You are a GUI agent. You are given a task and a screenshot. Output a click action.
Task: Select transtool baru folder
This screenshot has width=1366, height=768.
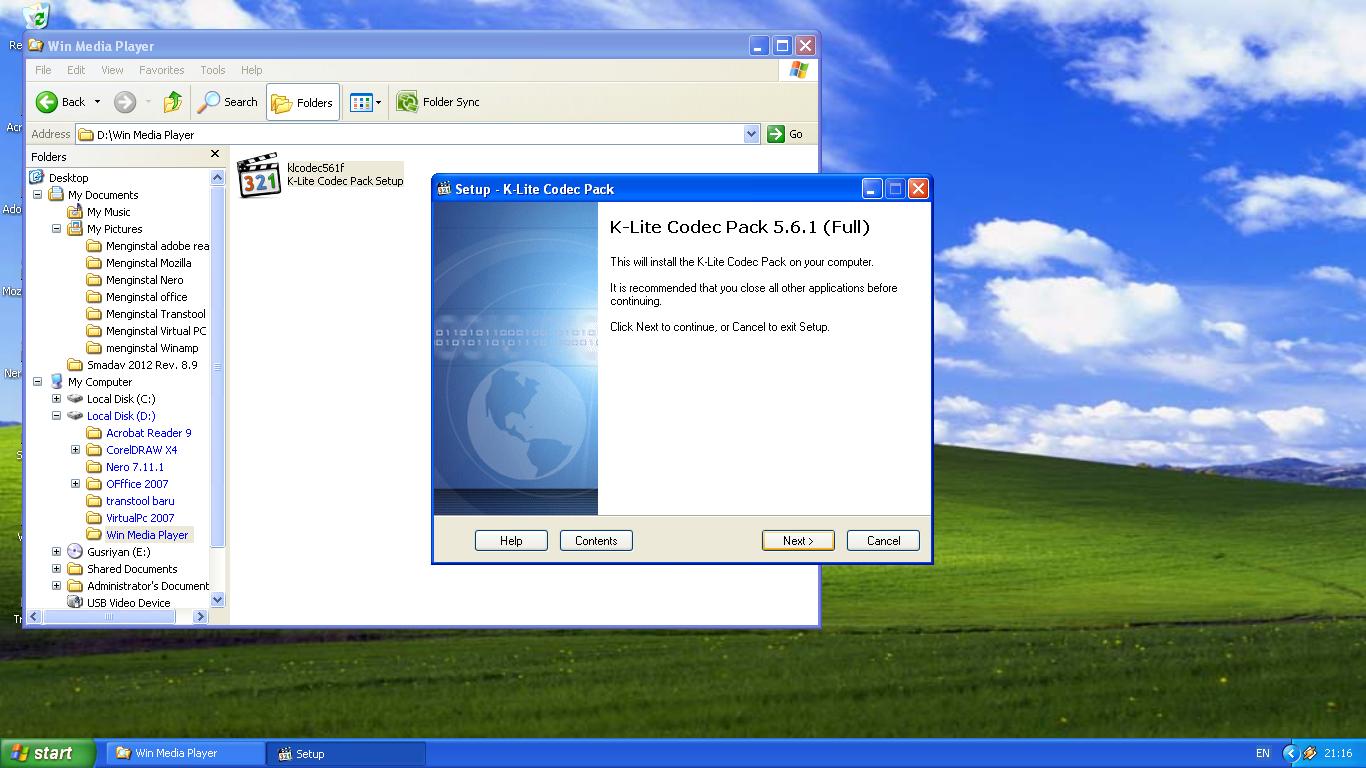140,501
